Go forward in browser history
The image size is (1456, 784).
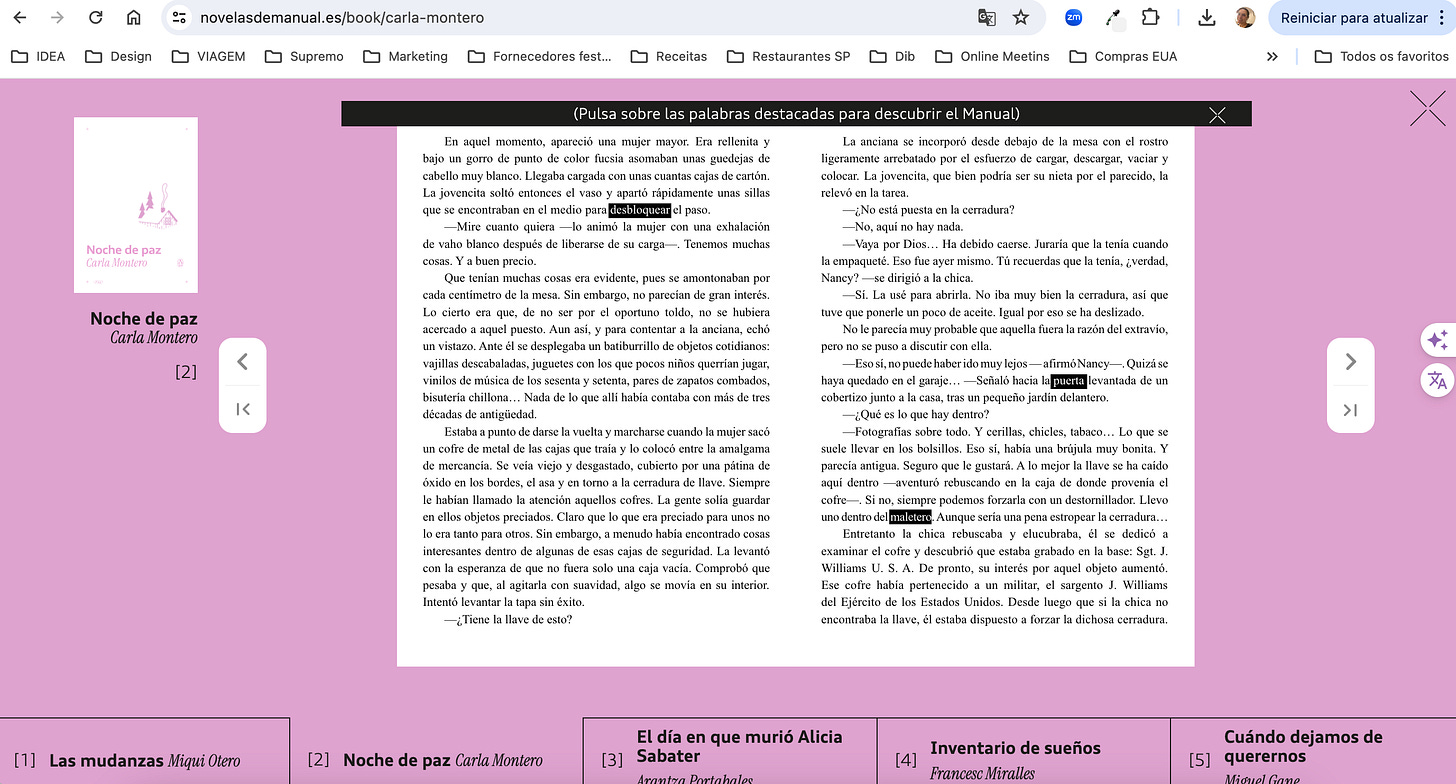pos(57,18)
